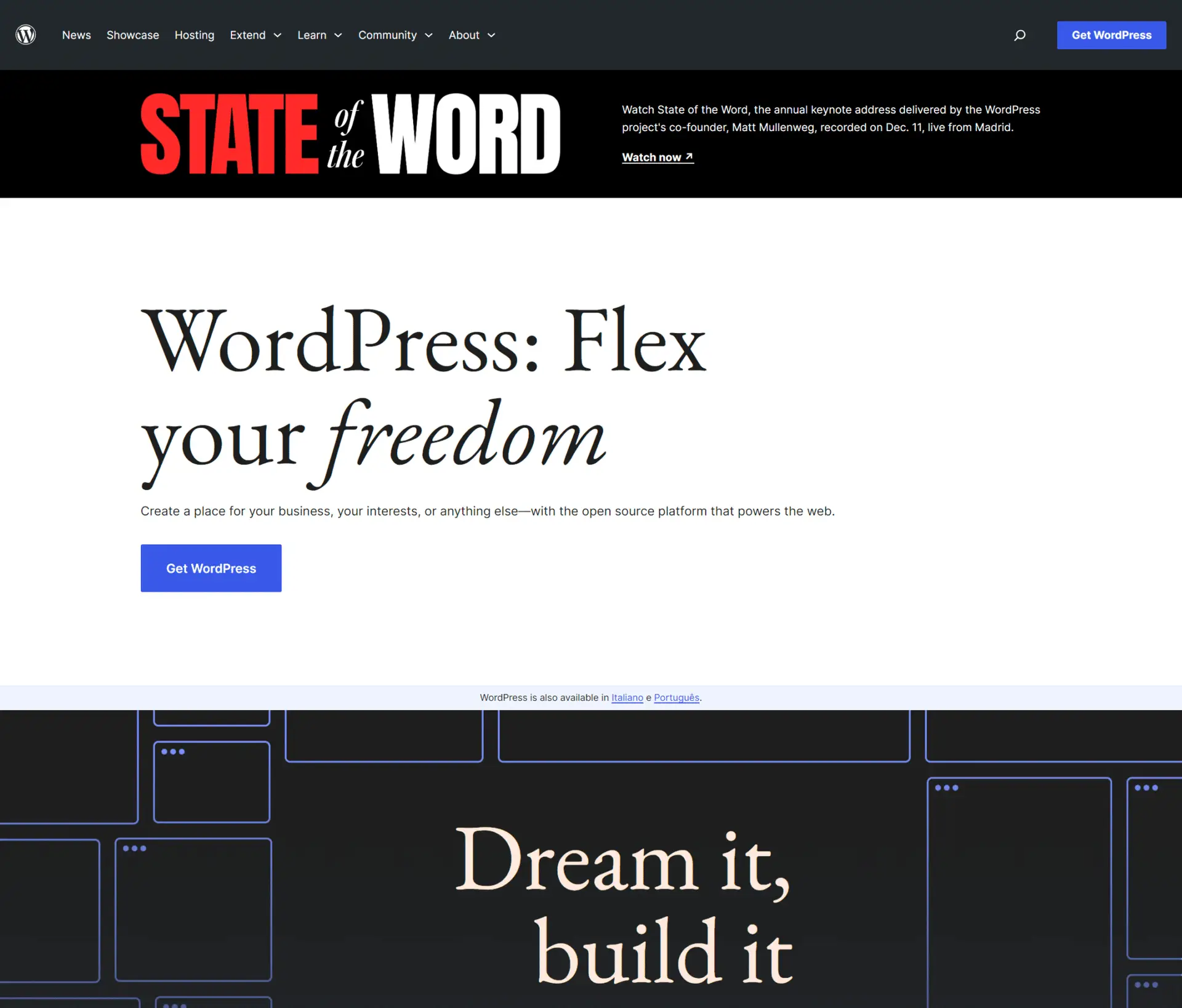Click the Get WordPress hero button
Viewport: 1182px width, 1008px height.
tap(211, 568)
